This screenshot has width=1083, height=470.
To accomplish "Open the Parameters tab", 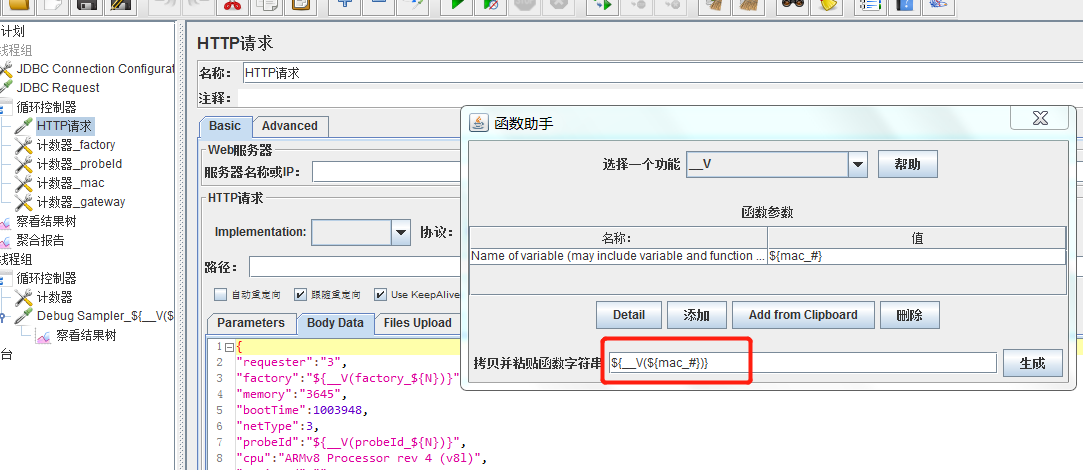I will (x=251, y=323).
